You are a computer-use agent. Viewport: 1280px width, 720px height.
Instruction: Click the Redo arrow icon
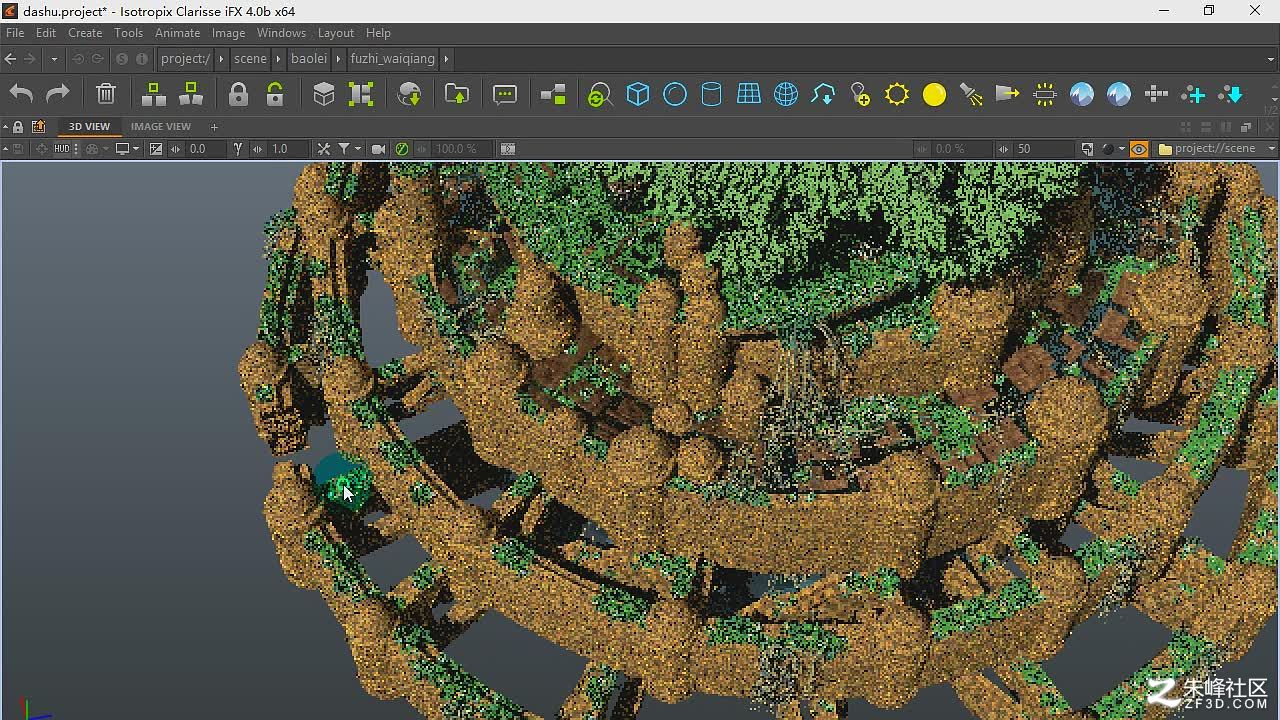pyautogui.click(x=58, y=94)
